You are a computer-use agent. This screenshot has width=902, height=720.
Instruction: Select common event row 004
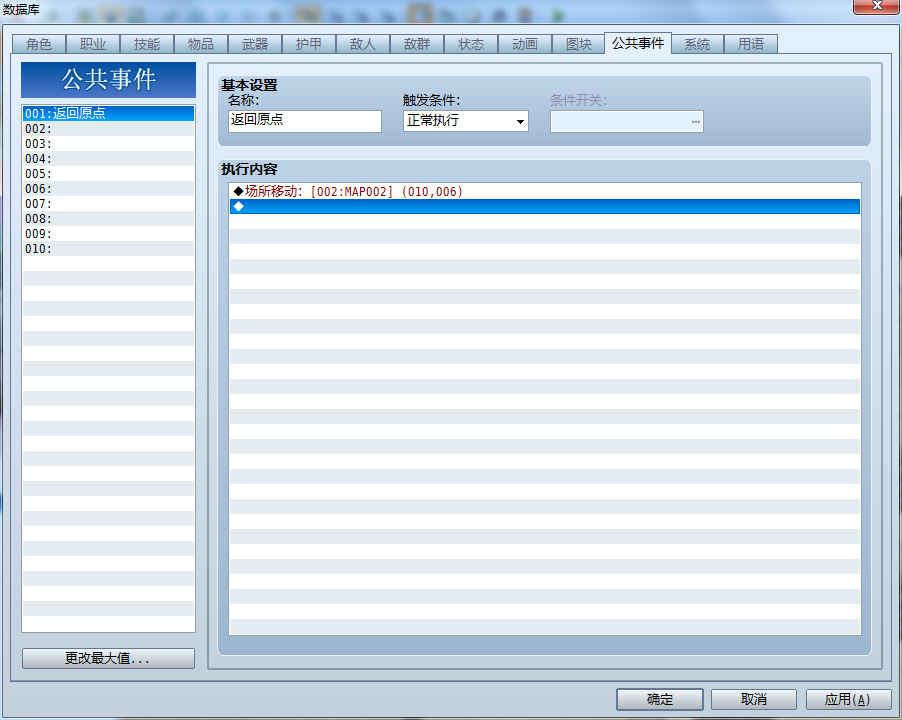(x=108, y=158)
